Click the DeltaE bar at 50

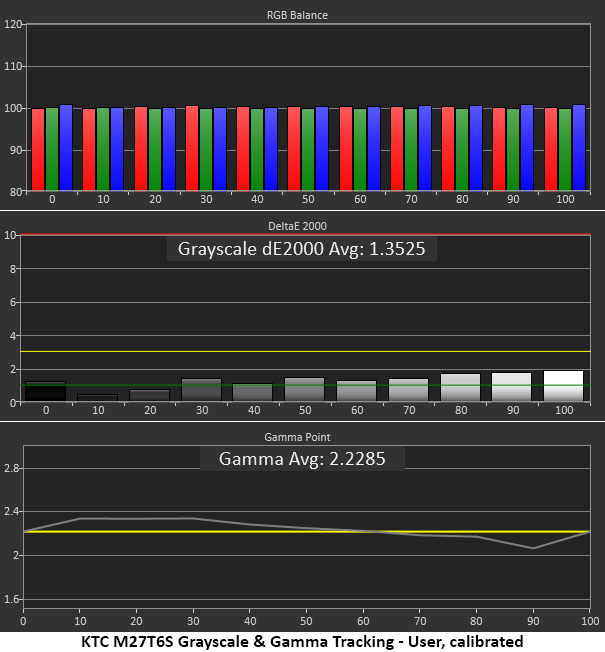pos(304,389)
